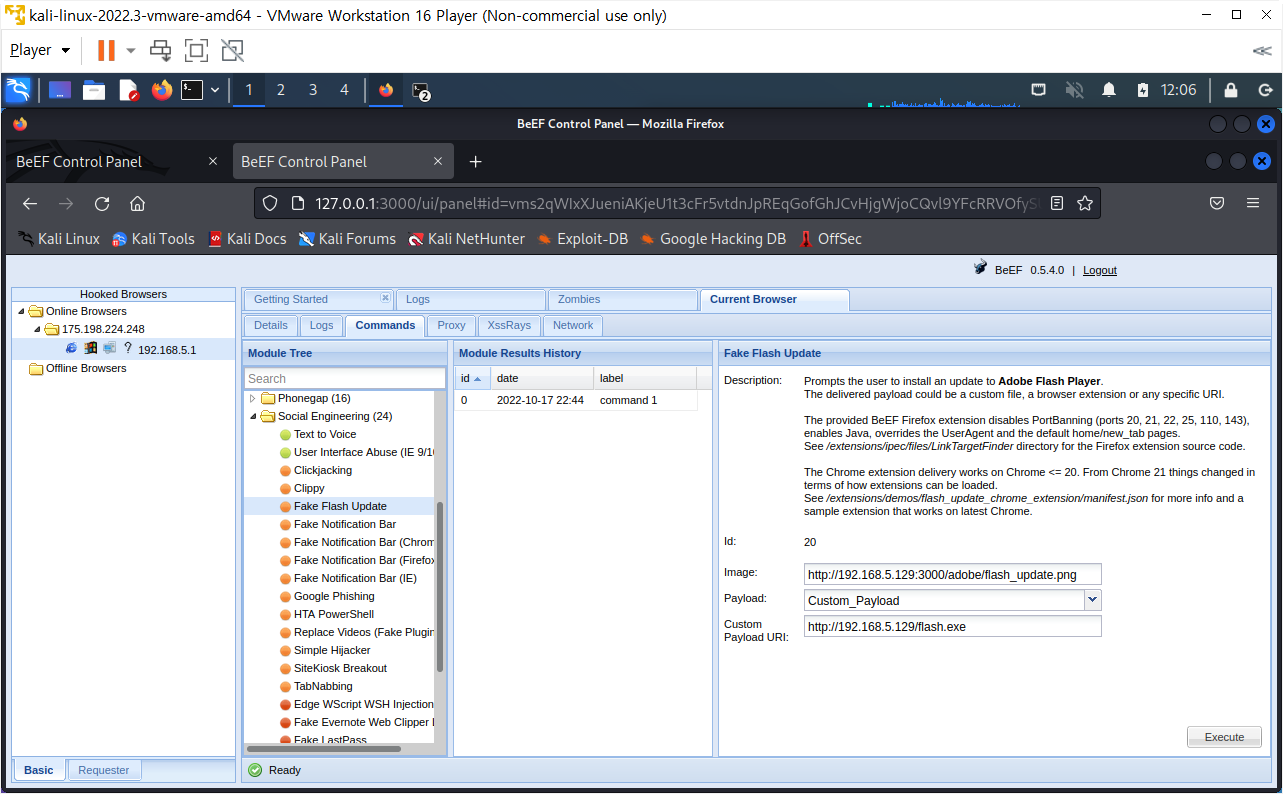Select the TabNabbing module
1283x794 pixels.
tap(323, 686)
